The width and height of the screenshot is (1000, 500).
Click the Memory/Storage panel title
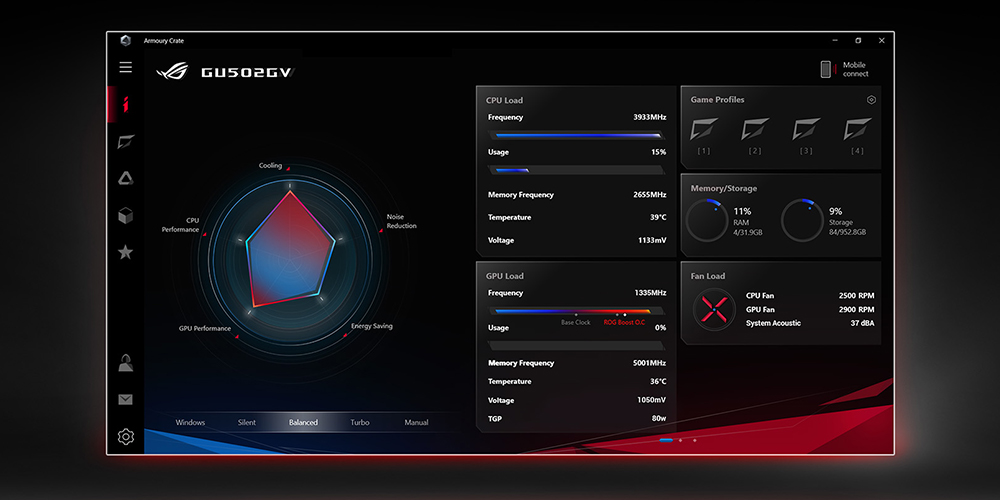point(724,189)
